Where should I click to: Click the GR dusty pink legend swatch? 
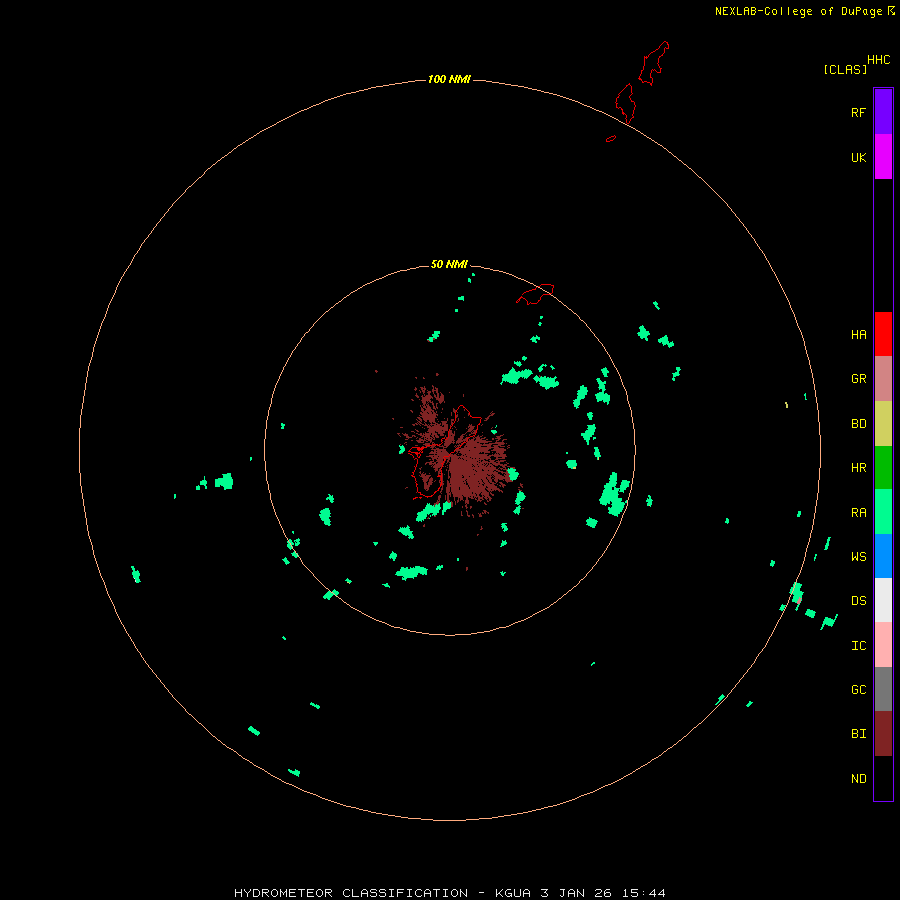pyautogui.click(x=883, y=379)
